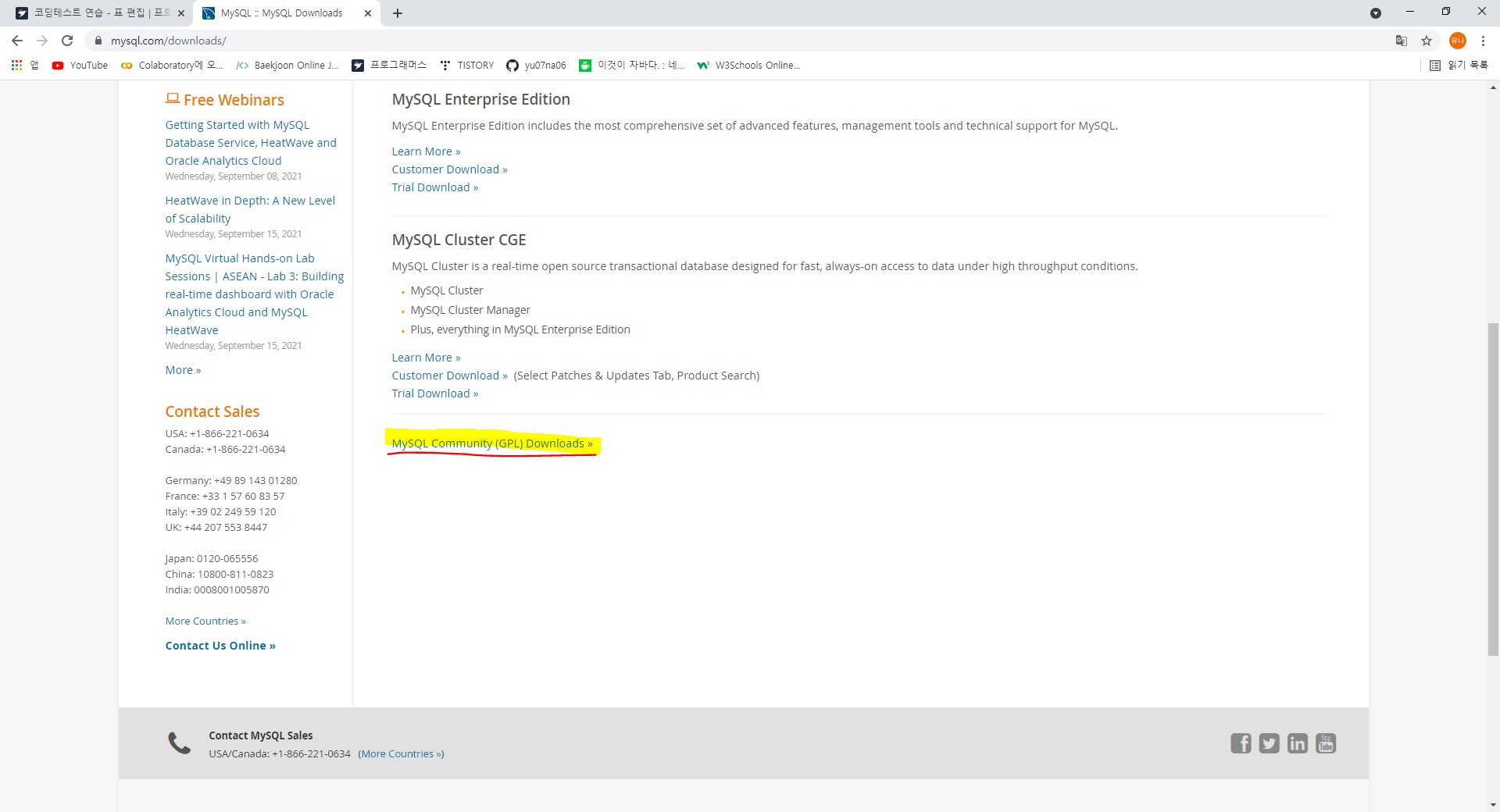Open the Colaboratory bookmark
1500x812 pixels.
pos(172,66)
